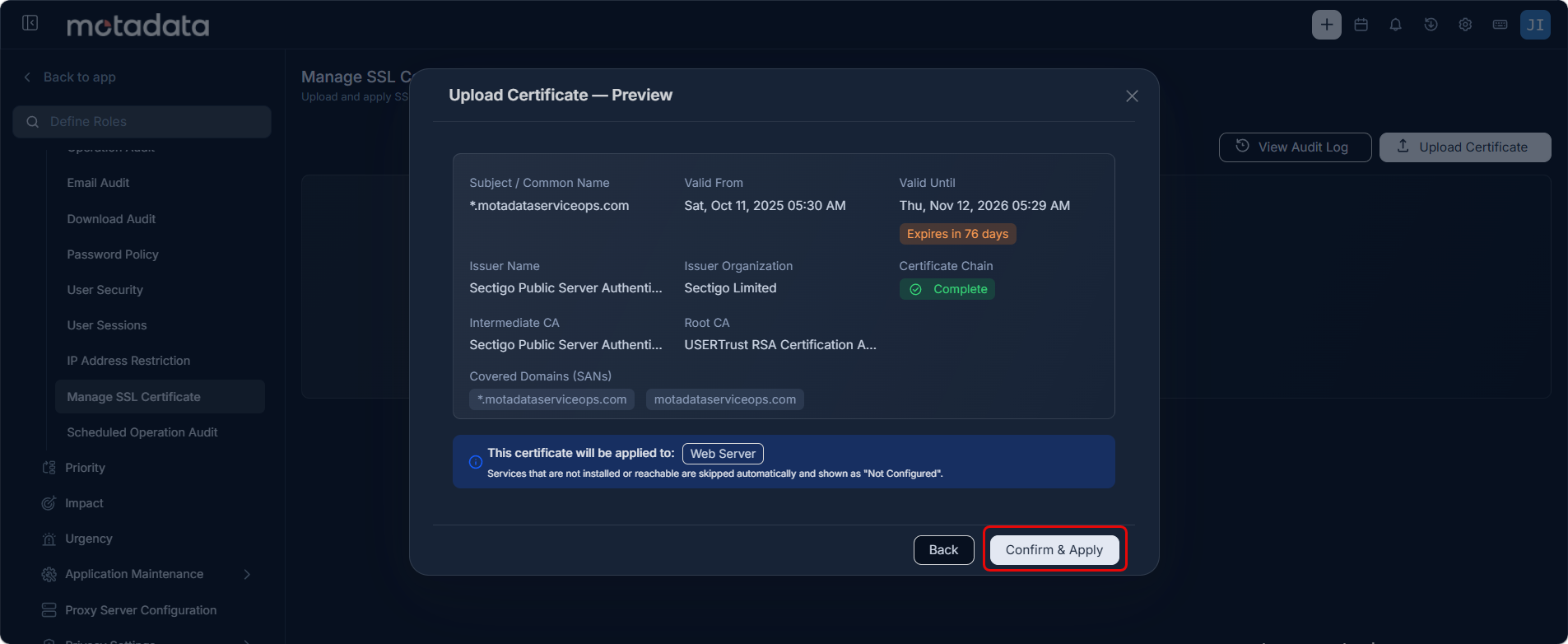Open the keyboard shortcuts icon
The height and width of the screenshot is (644, 1568).
coord(1501,25)
